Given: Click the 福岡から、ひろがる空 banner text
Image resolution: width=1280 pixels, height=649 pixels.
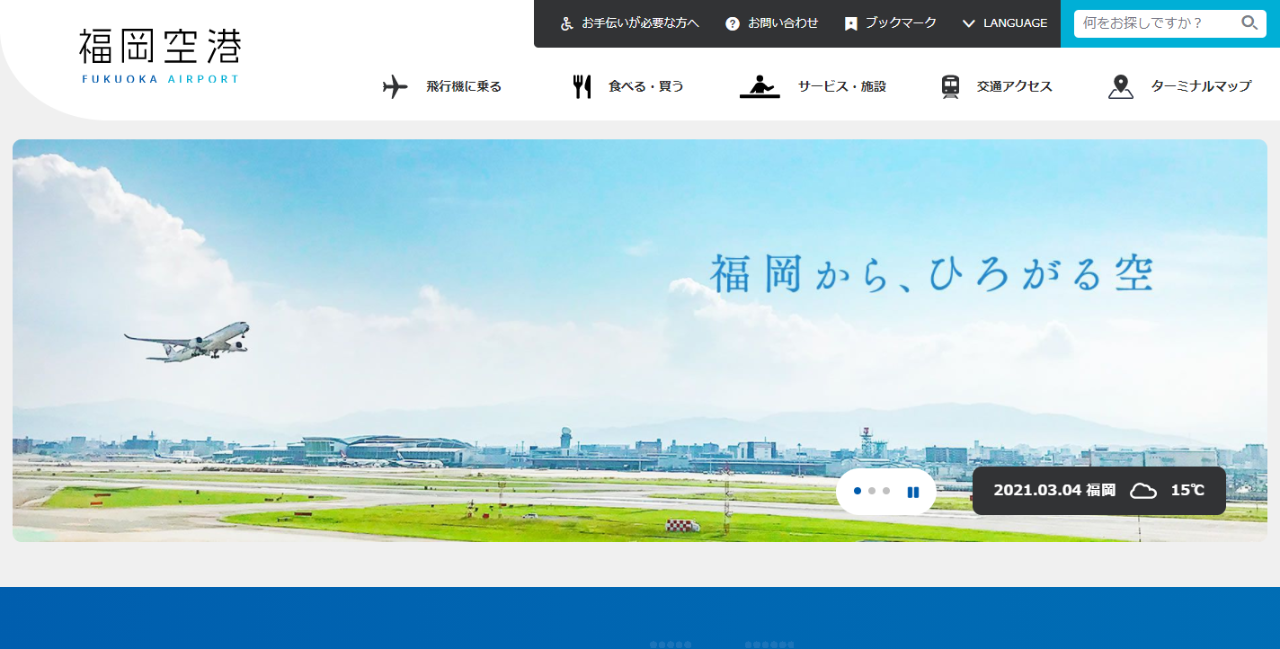Looking at the screenshot, I should [x=932, y=274].
